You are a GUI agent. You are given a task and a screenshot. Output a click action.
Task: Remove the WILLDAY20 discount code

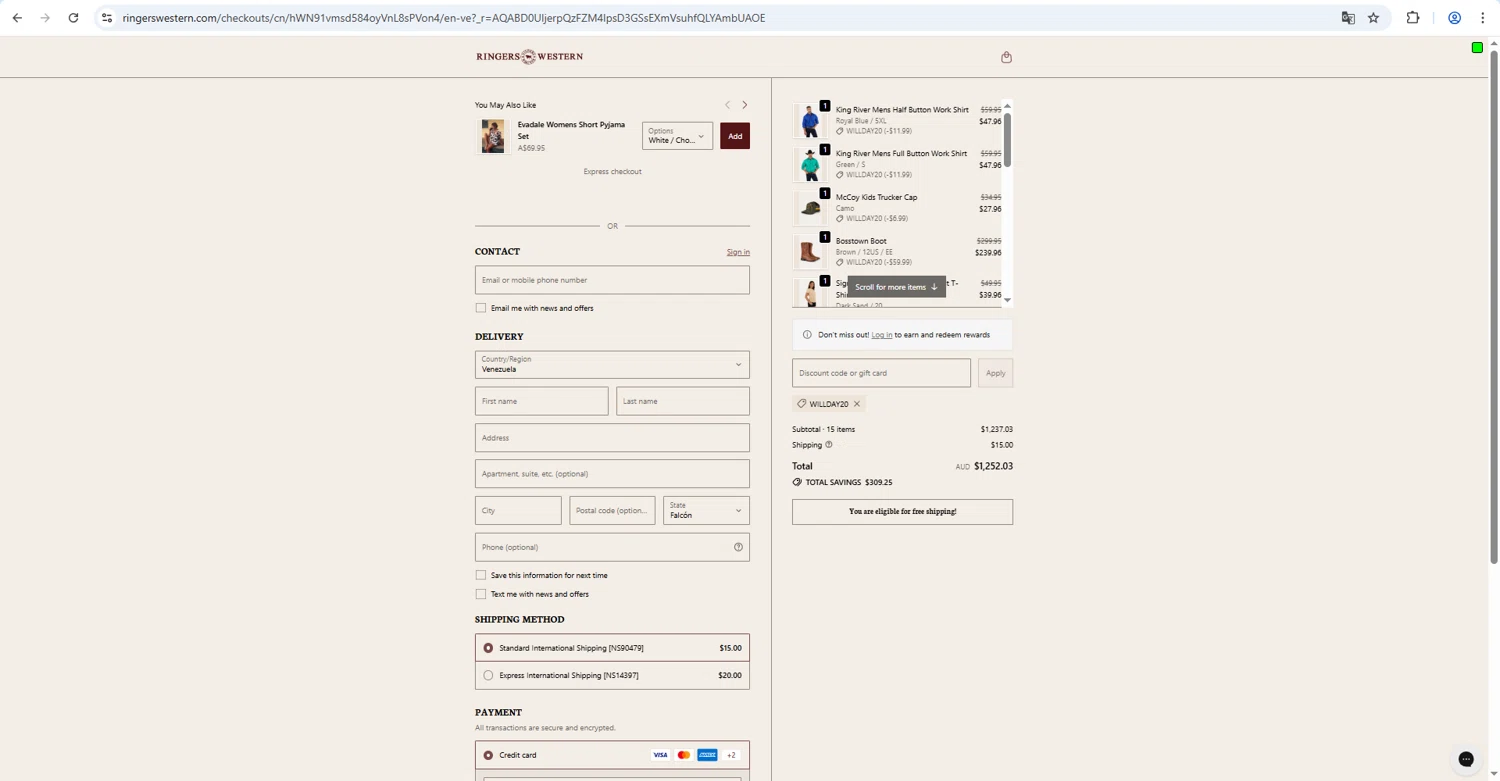[x=857, y=404]
